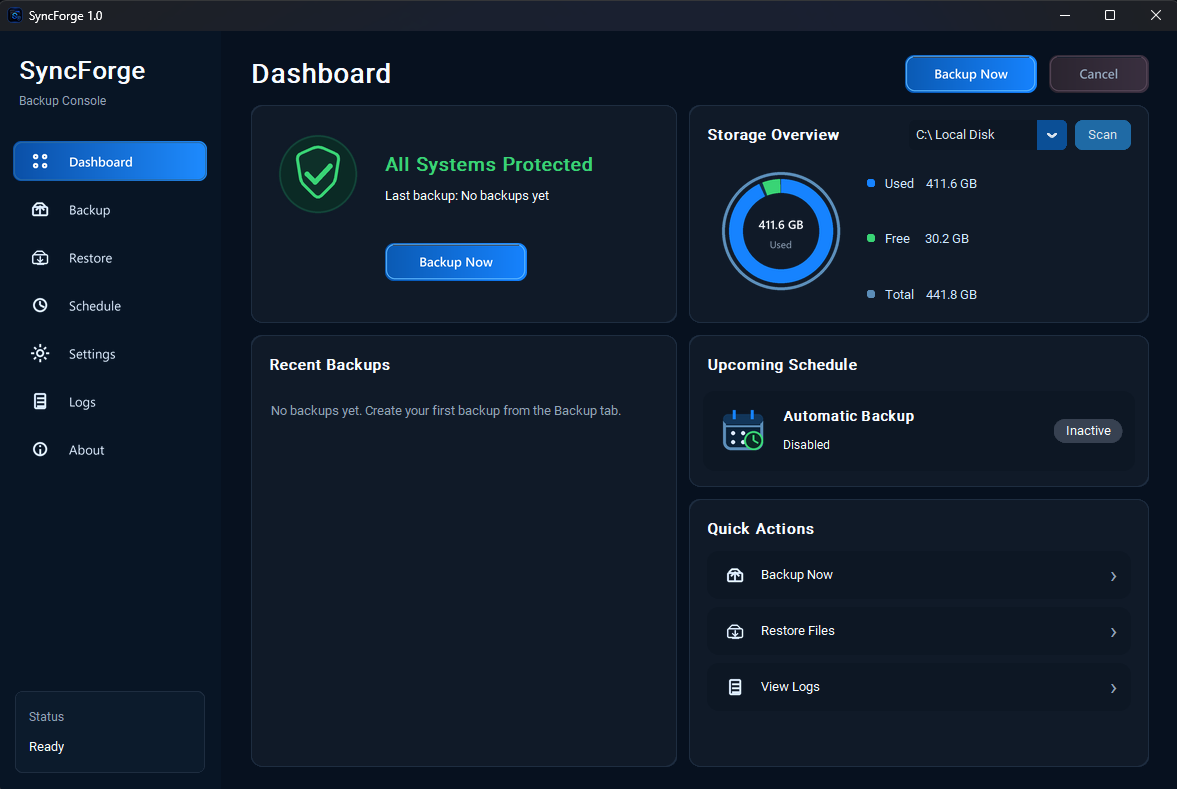
Task: Open the Restore page label
Action: pos(90,258)
